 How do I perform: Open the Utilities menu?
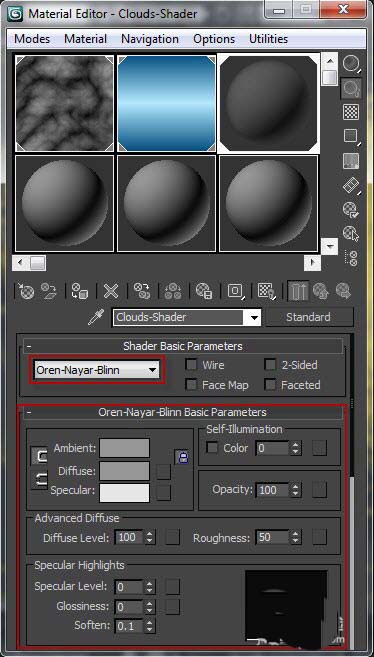point(268,39)
